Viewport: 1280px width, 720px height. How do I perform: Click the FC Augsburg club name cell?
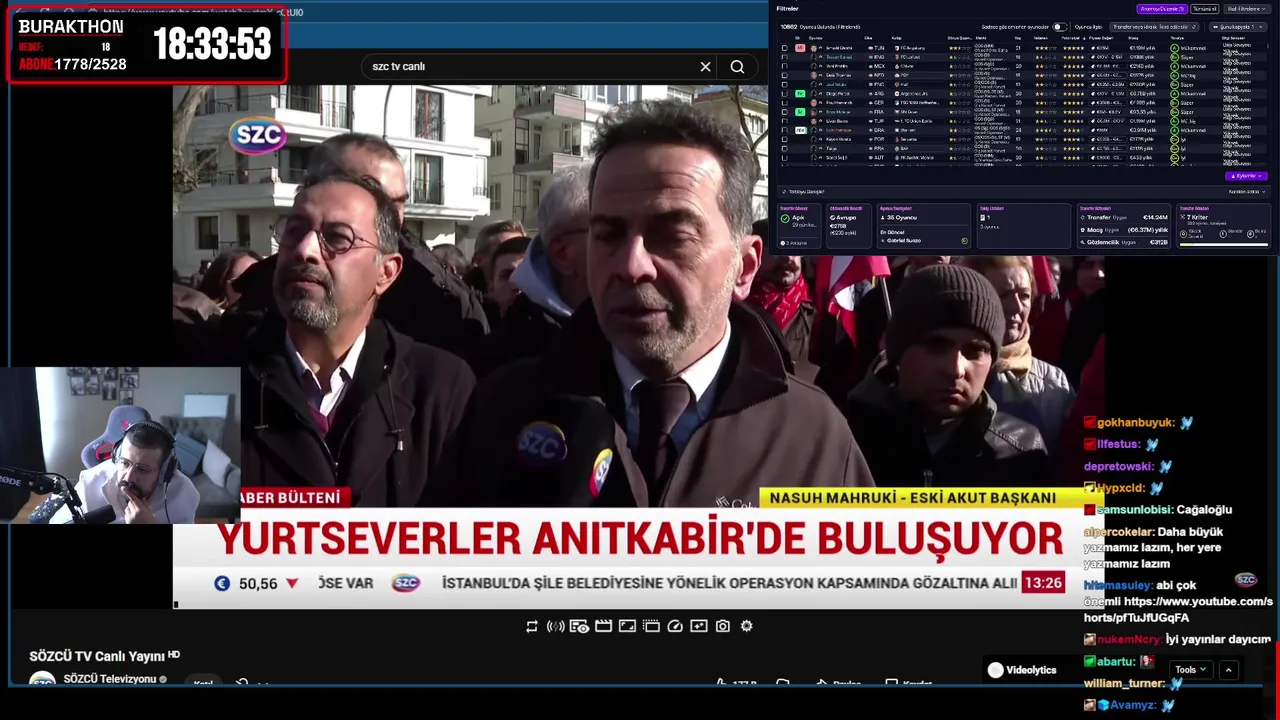(x=911, y=48)
